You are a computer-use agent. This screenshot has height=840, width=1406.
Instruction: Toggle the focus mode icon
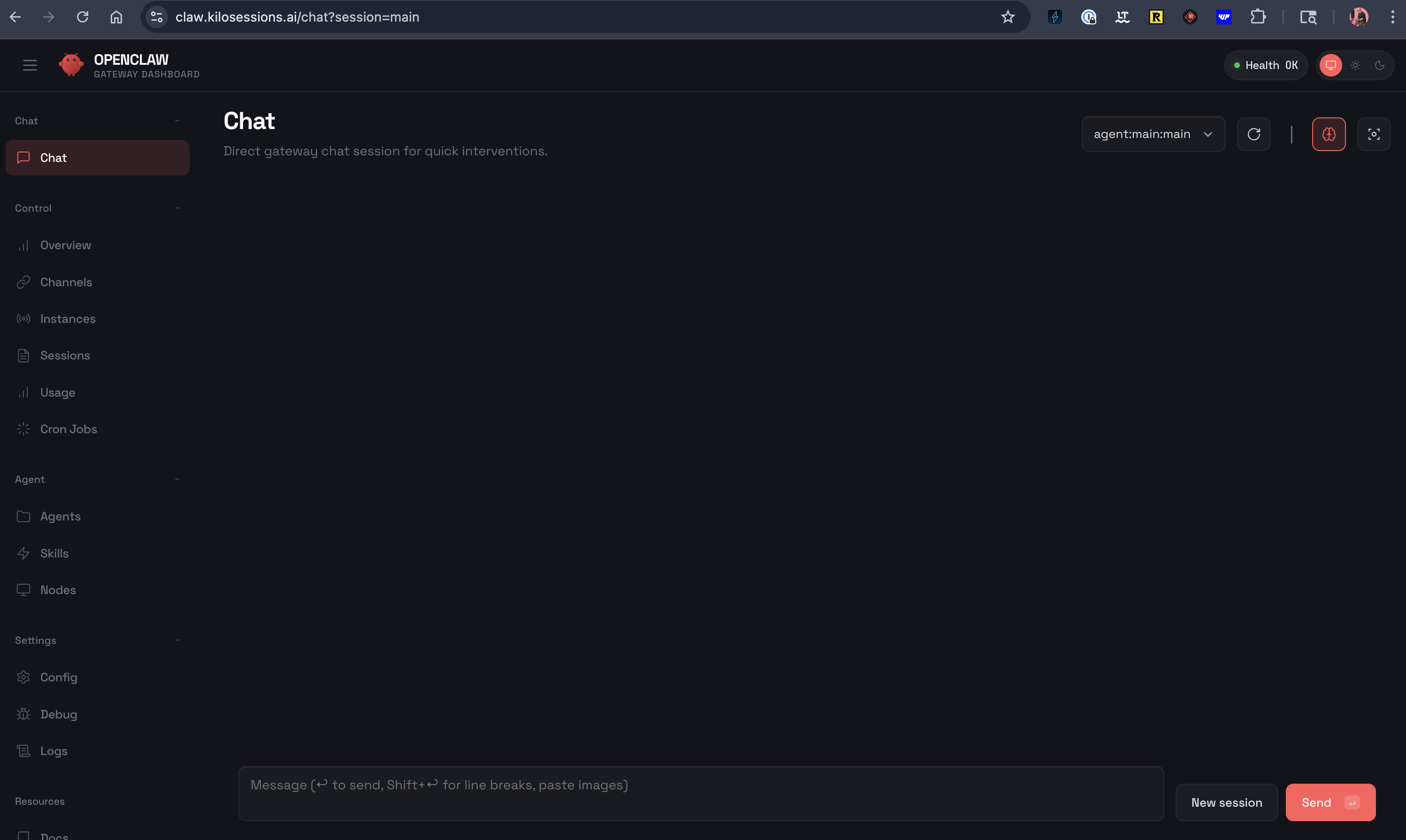coord(1374,134)
